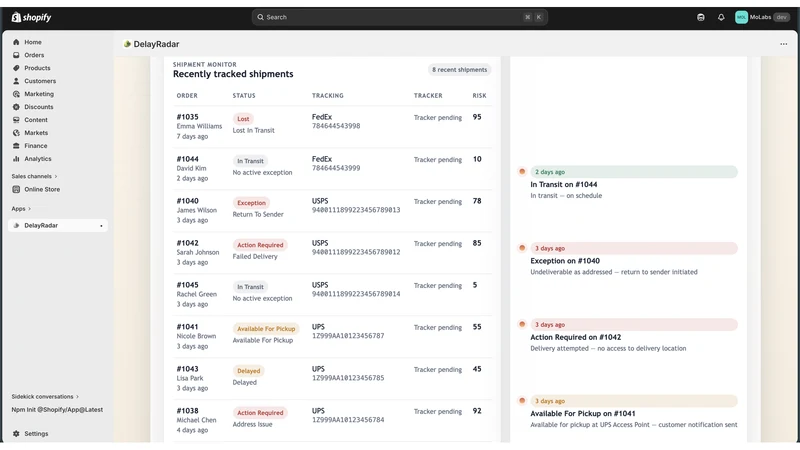Open Products in the sidebar

point(37,68)
